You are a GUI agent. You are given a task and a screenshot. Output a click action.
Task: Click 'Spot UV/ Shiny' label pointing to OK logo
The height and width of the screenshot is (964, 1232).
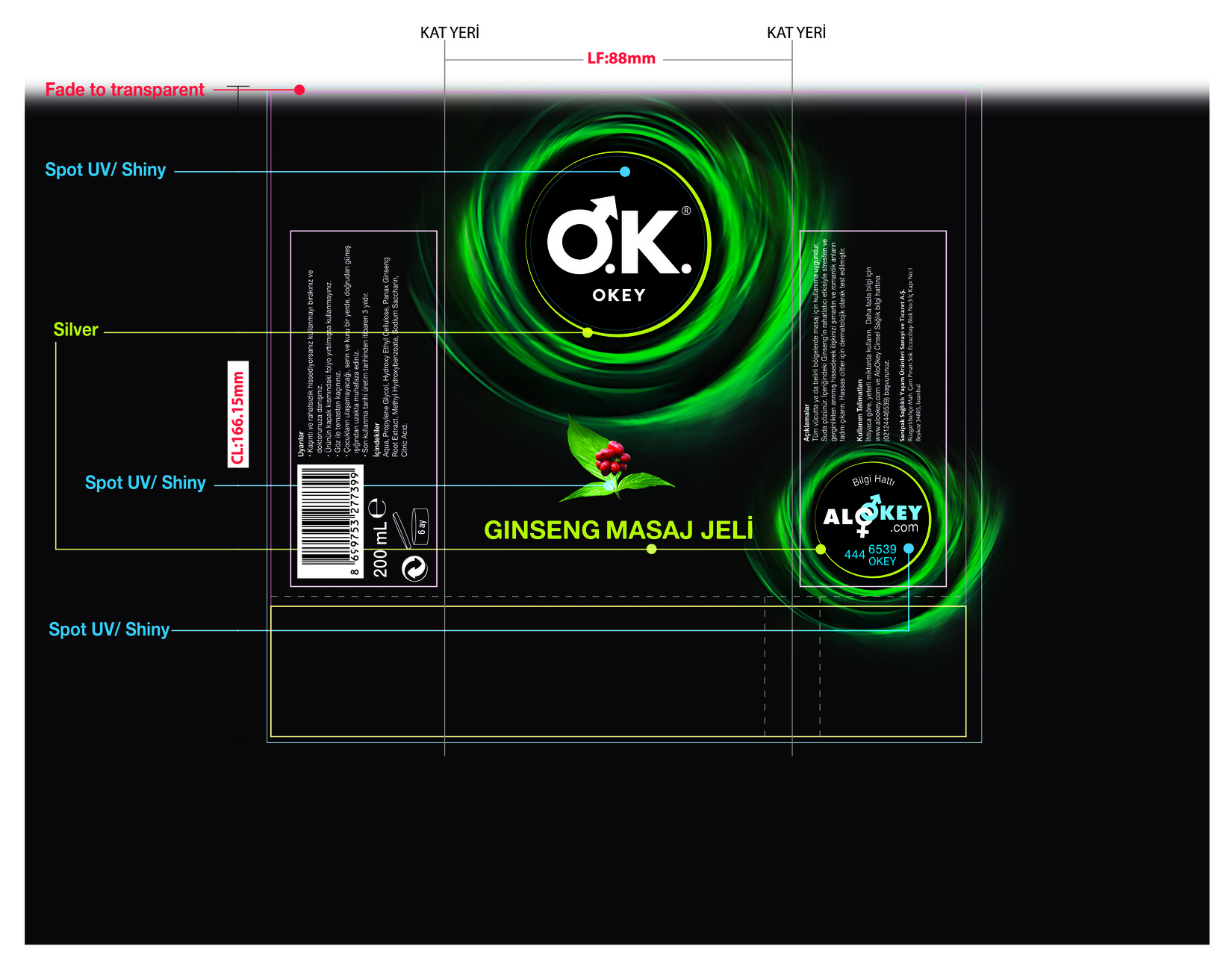point(105,170)
